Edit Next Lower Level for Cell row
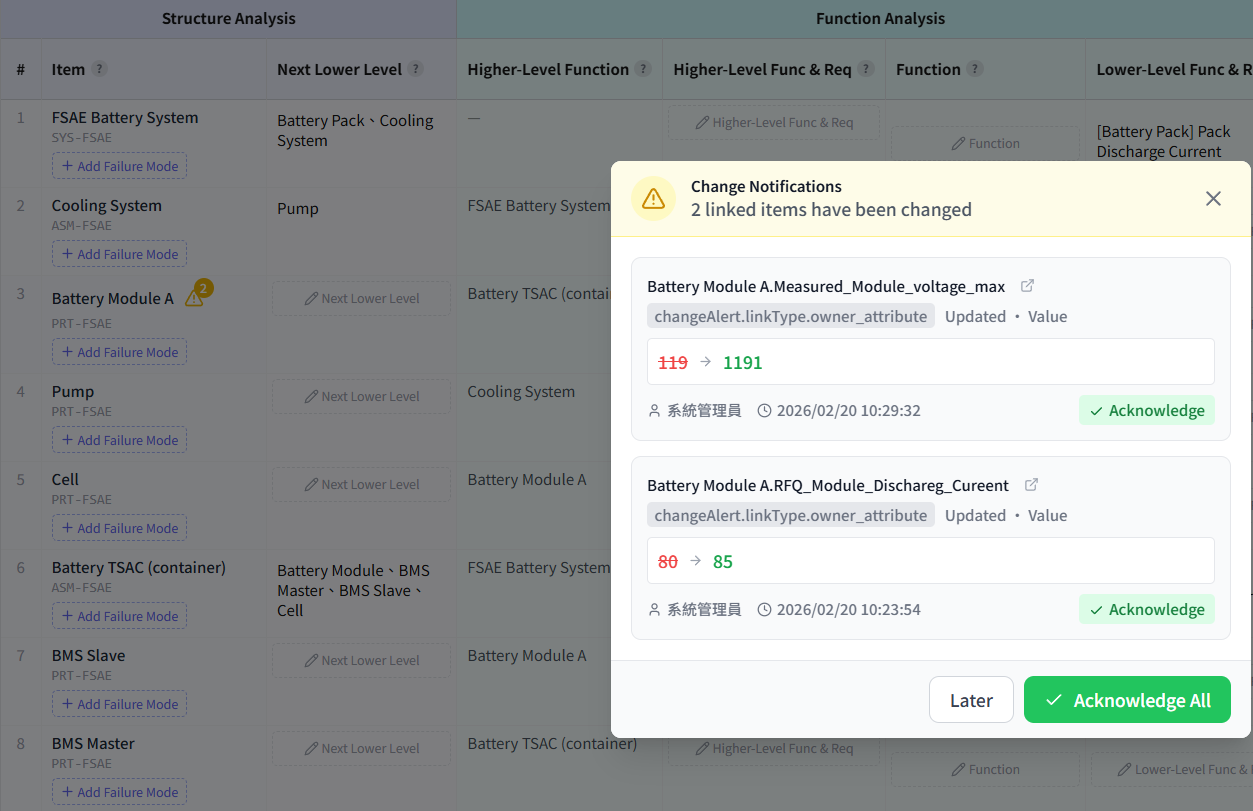 [361, 485]
